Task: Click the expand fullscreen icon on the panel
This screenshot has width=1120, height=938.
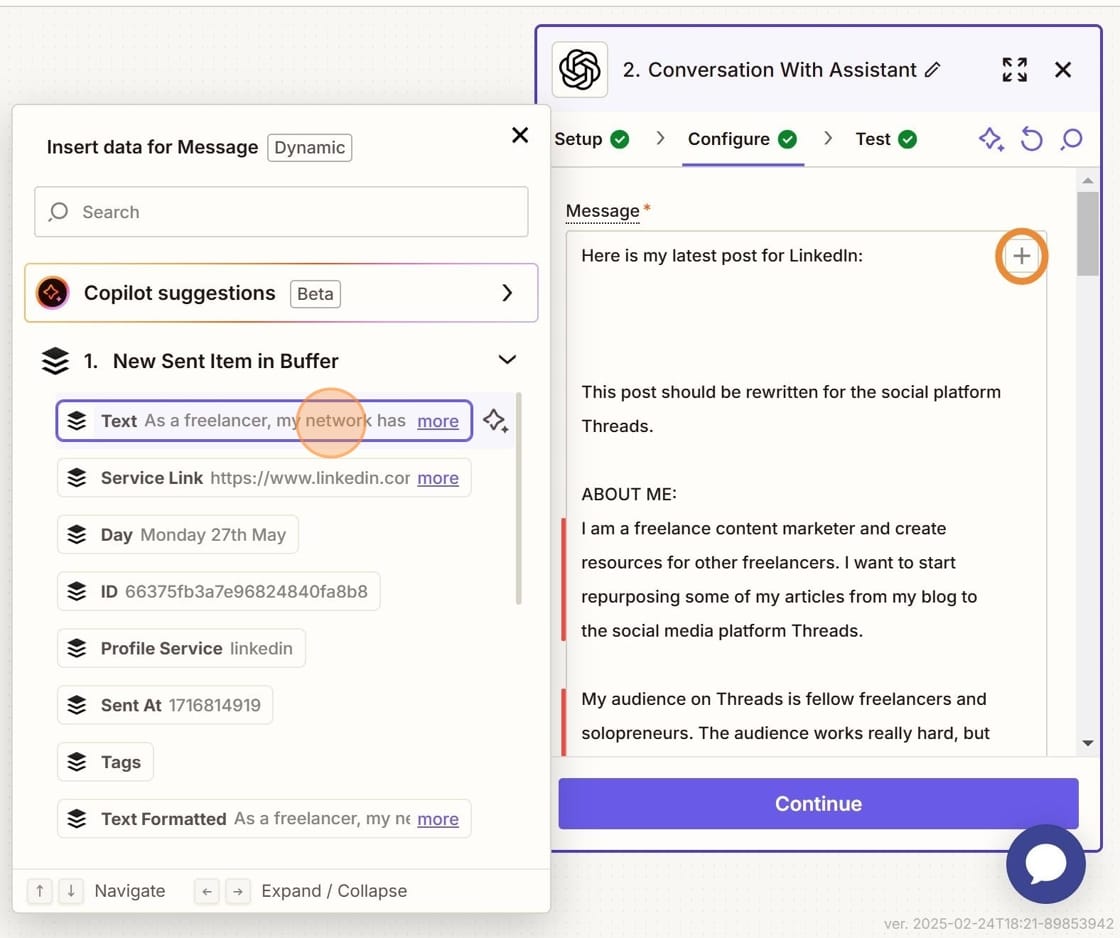Action: tap(1014, 70)
